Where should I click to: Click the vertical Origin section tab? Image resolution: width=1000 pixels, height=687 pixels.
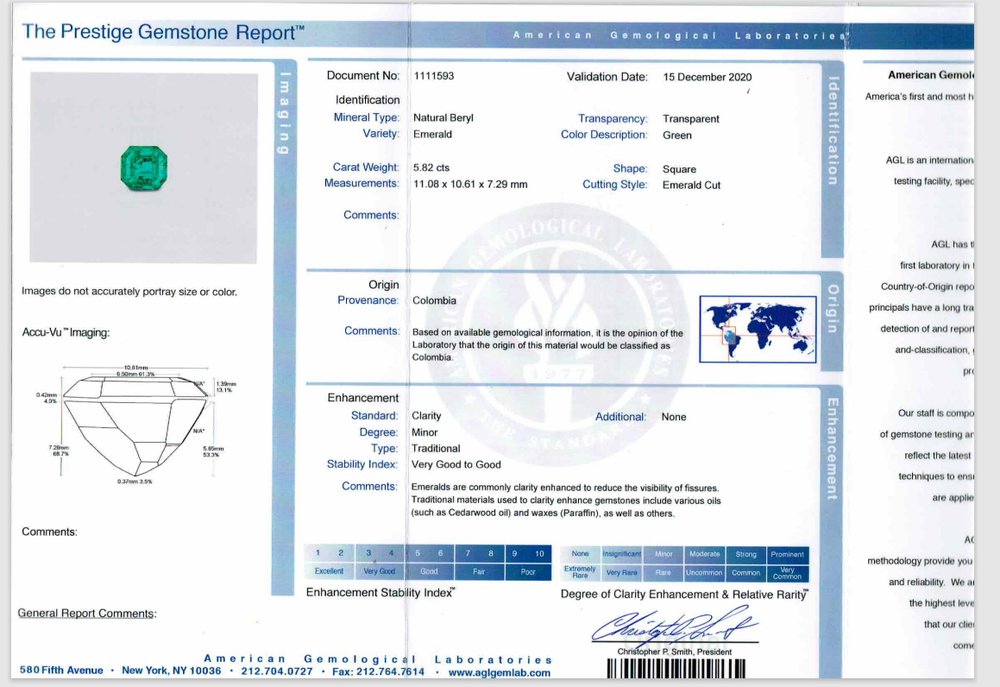(x=831, y=302)
